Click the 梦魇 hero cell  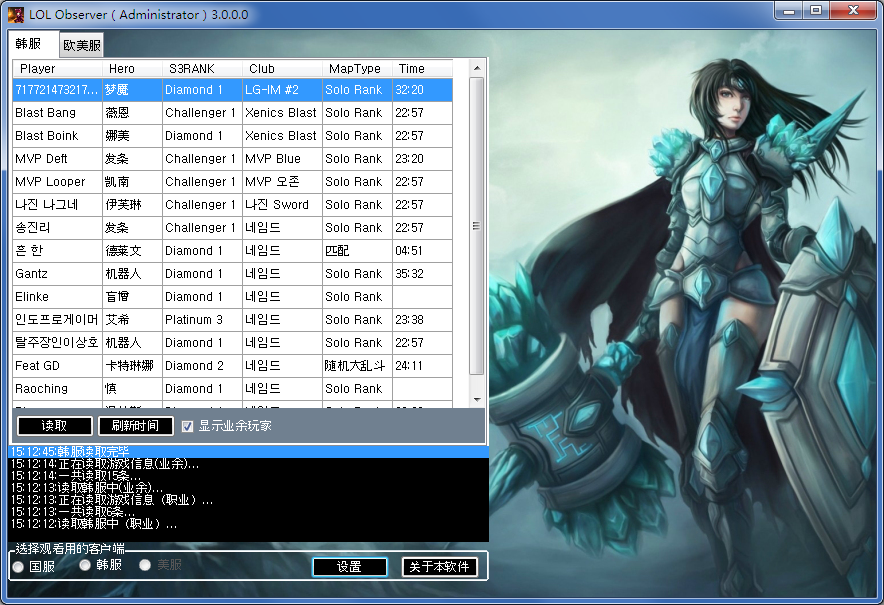coord(132,90)
